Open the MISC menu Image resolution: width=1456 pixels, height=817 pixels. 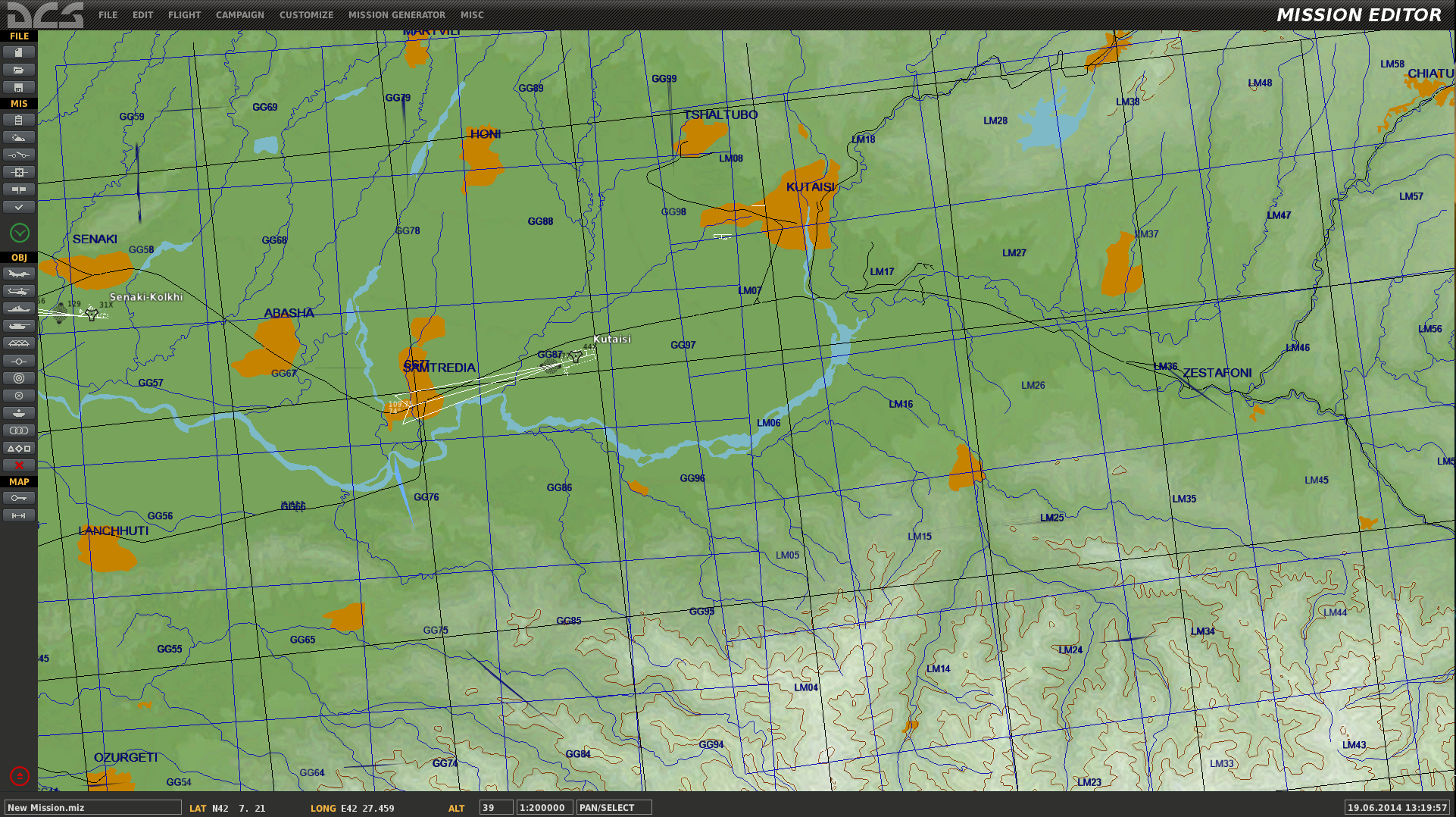472,15
